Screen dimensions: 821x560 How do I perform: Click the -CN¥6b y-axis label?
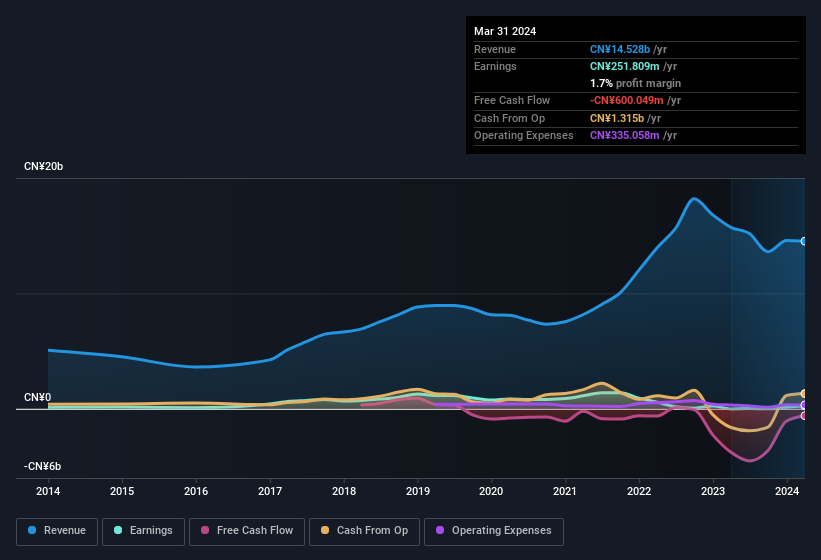click(42, 466)
